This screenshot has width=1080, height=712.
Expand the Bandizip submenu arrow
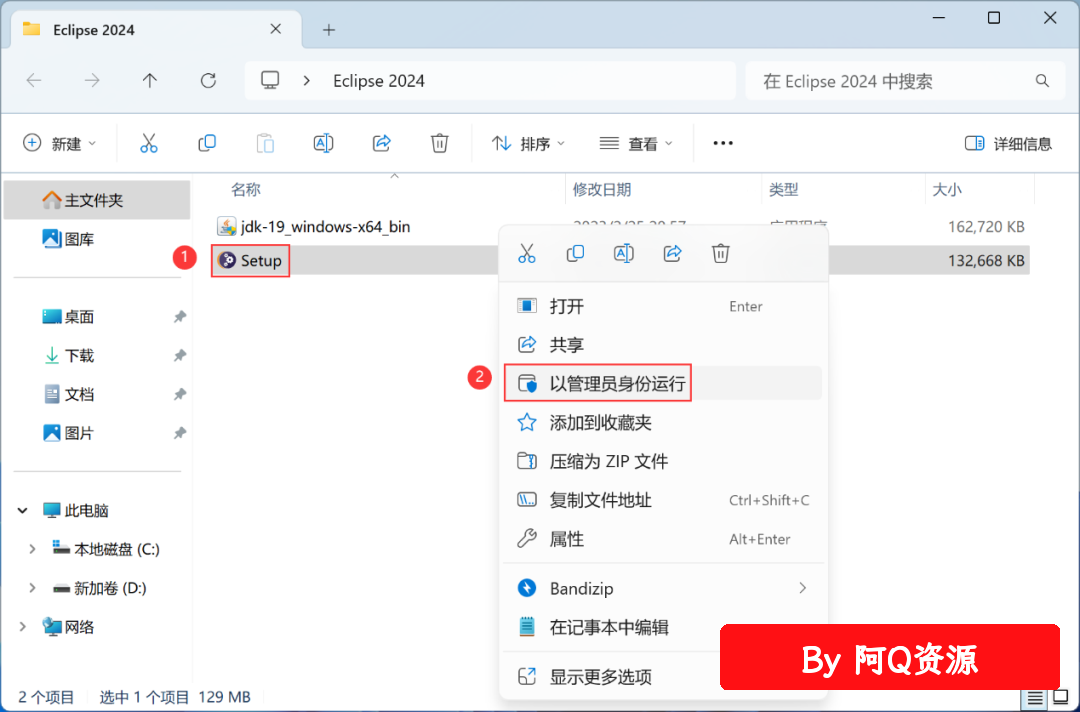(x=802, y=588)
